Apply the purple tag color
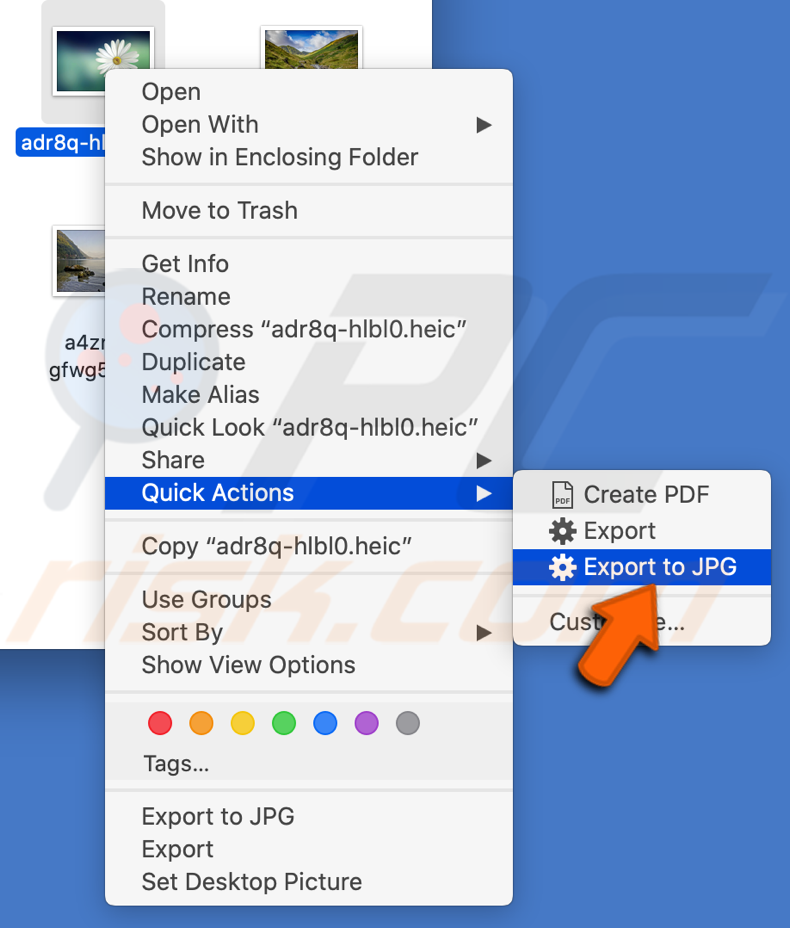 [366, 723]
